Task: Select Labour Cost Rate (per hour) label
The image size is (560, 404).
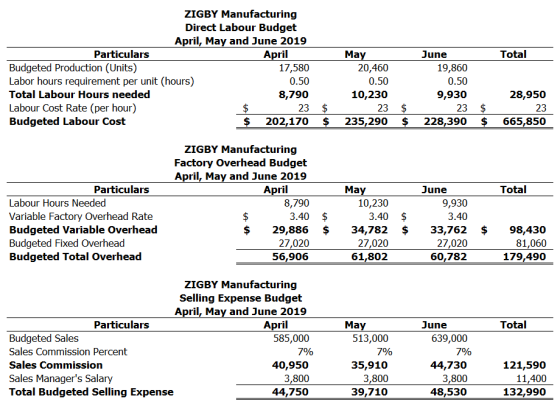Action: [72, 108]
